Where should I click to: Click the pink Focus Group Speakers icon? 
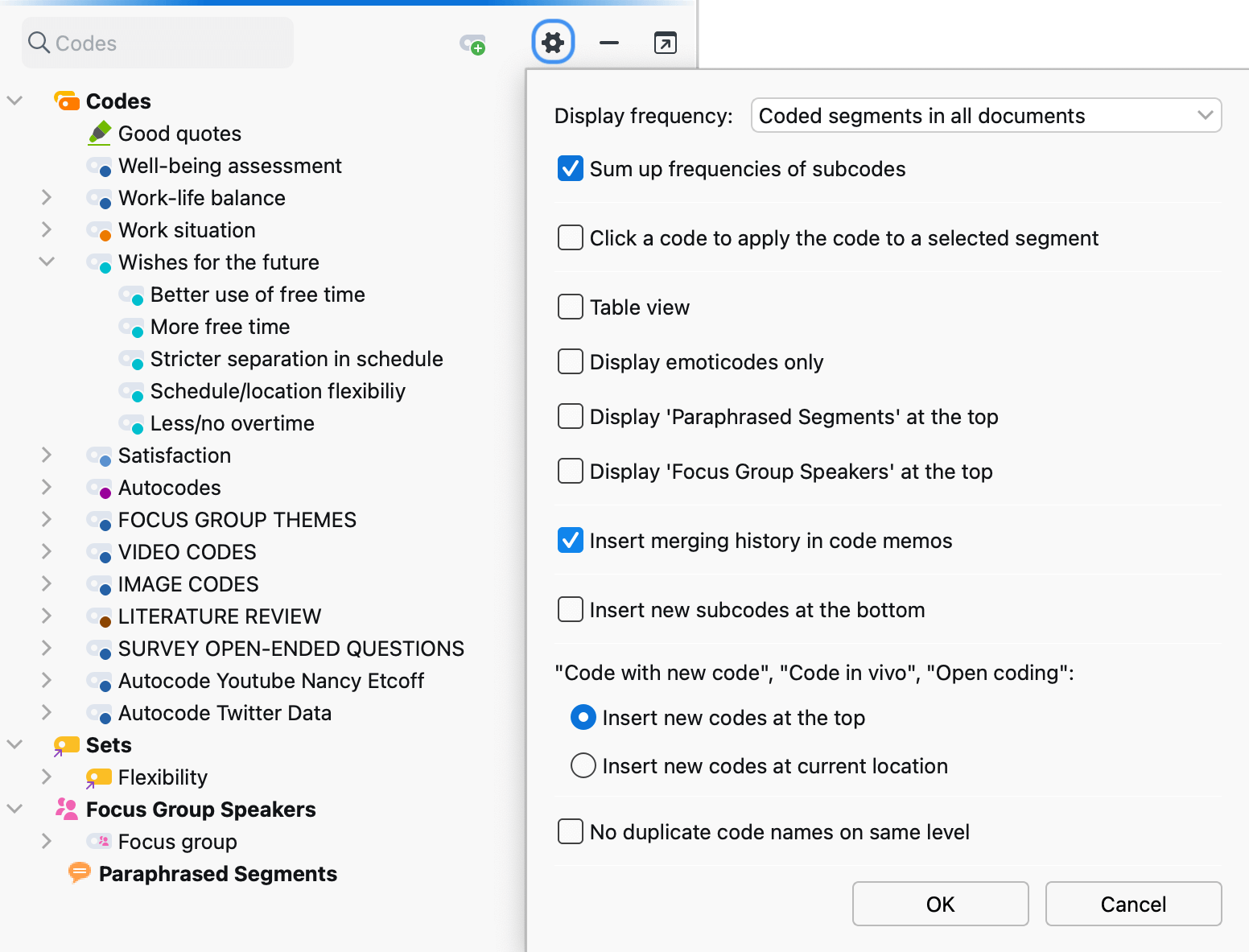67,809
